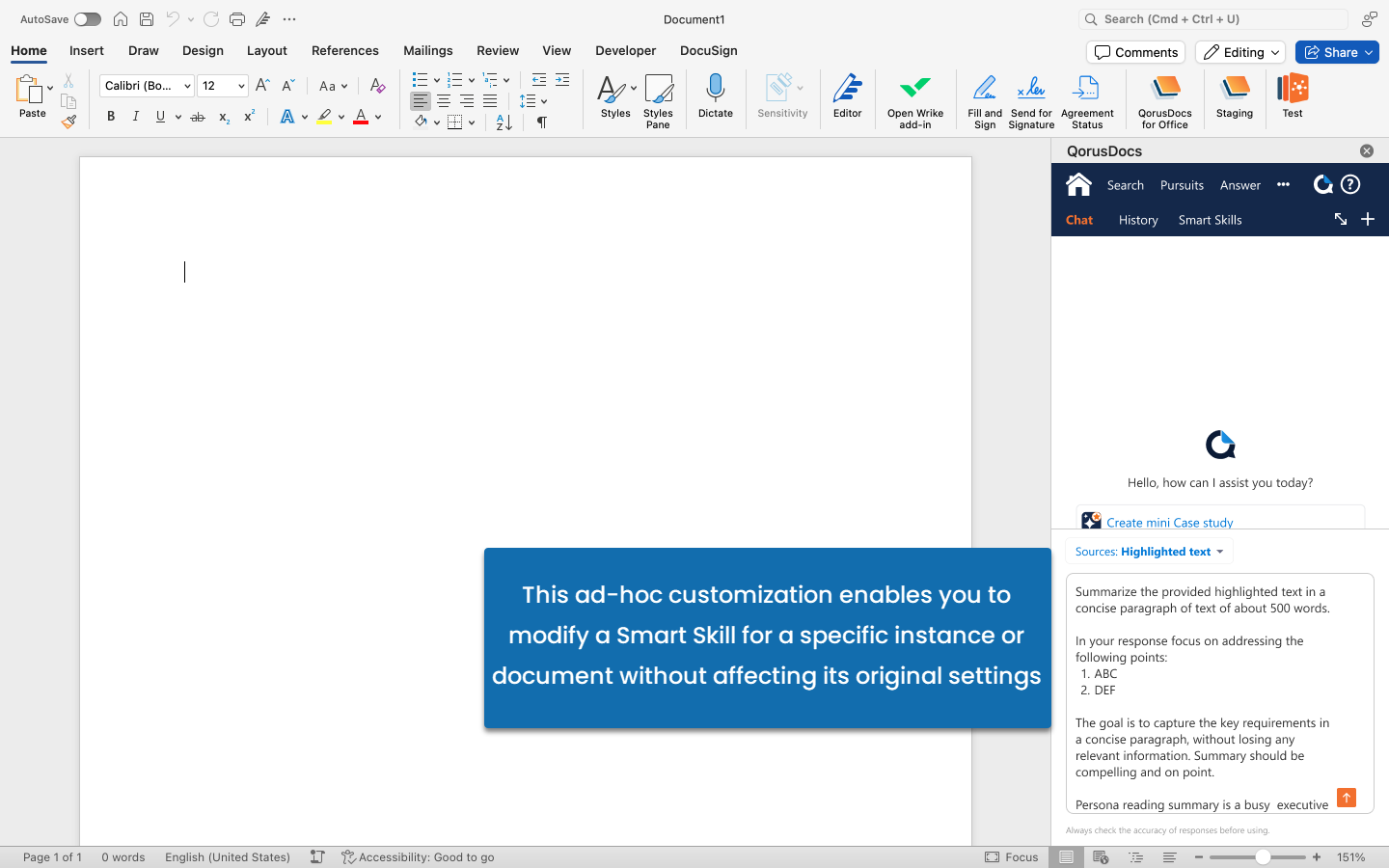Switch to the References tab
The width and height of the screenshot is (1389, 868).
[x=345, y=50]
